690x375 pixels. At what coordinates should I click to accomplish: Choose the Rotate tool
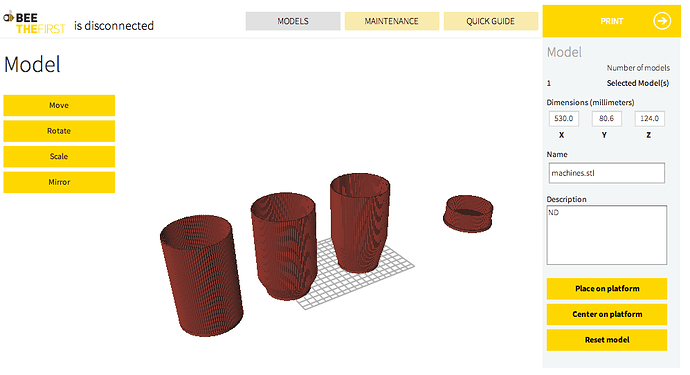tap(59, 131)
